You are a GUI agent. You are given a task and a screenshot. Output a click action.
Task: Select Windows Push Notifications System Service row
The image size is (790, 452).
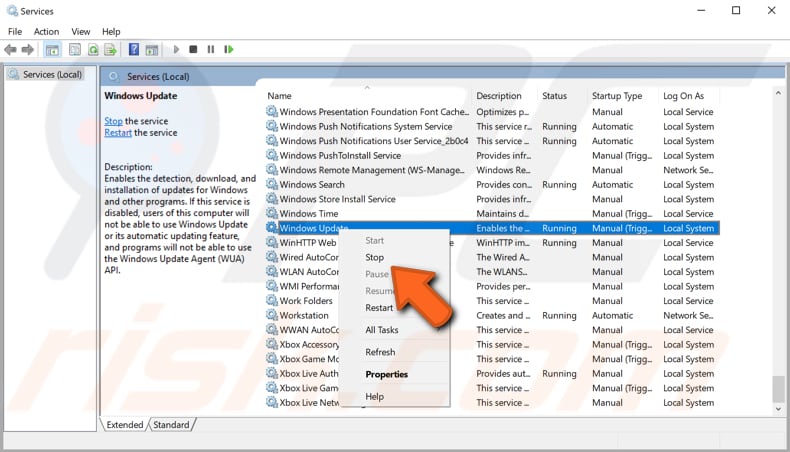click(492, 126)
